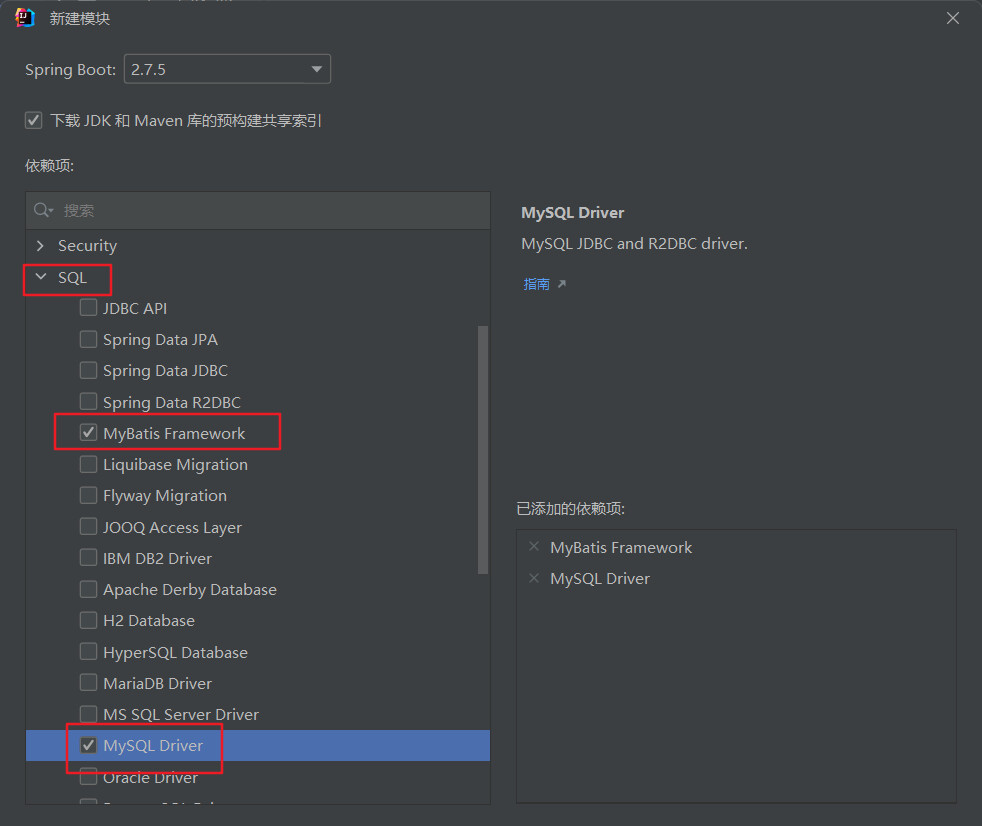982x826 pixels.
Task: Focus the dependency search field
Action: pos(258,210)
